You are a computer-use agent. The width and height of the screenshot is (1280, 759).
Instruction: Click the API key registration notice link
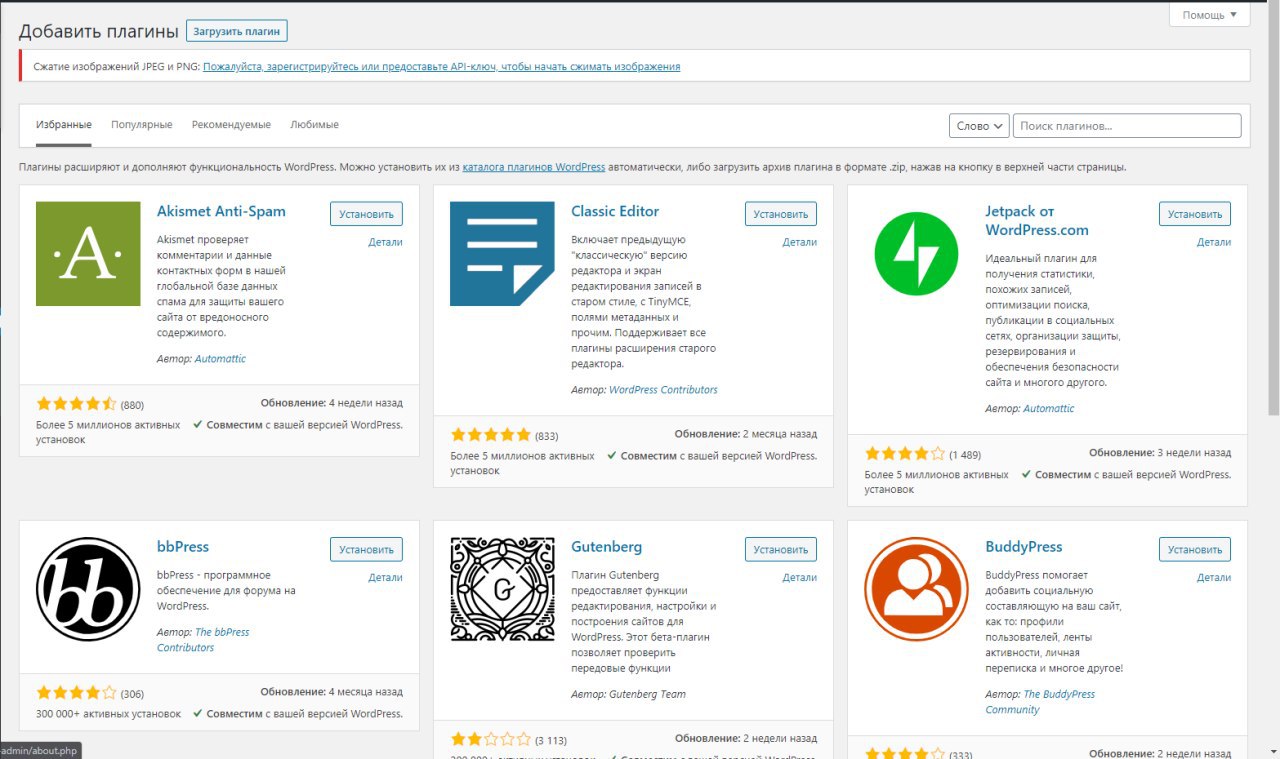tap(441, 66)
